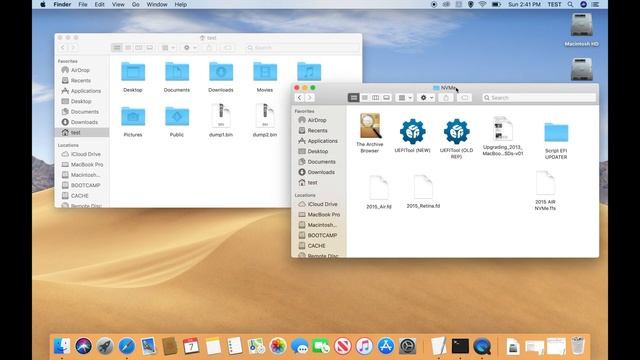640x360 pixels.
Task: Switch NVMe window to column view
Action: click(375, 98)
